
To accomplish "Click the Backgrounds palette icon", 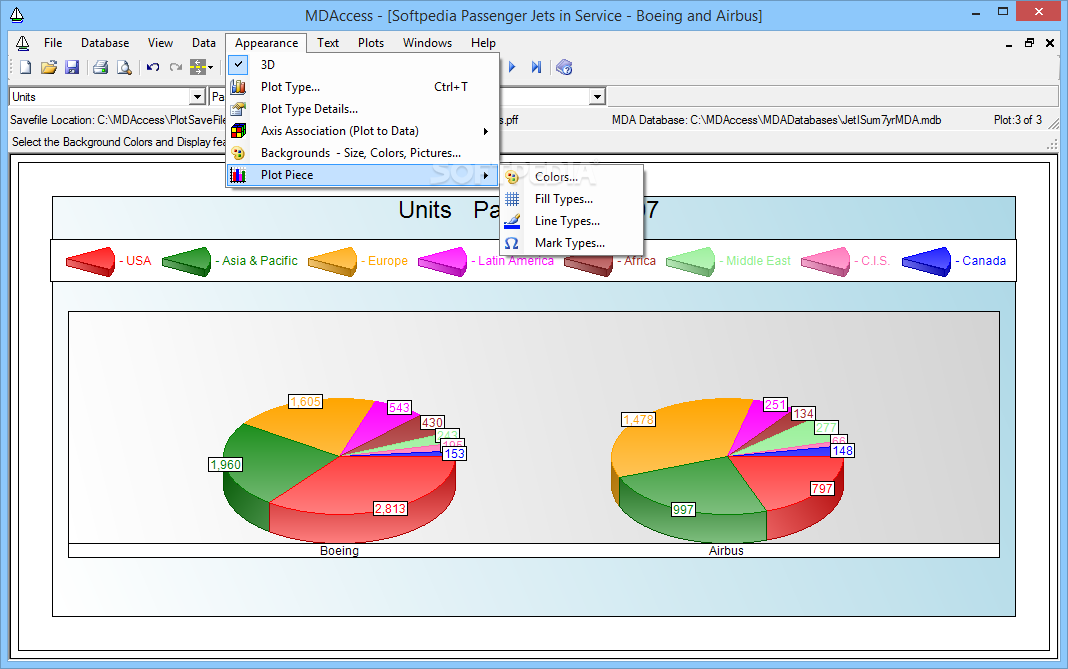I will (x=238, y=153).
